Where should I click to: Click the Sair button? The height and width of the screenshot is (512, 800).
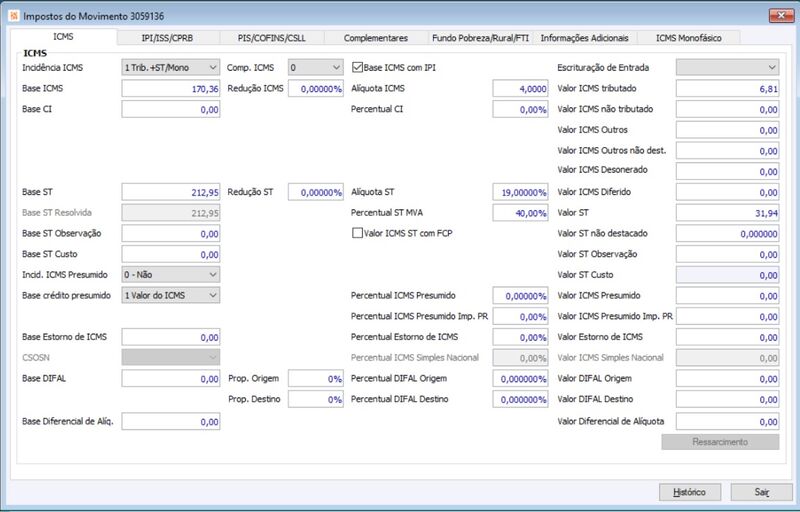(x=762, y=492)
